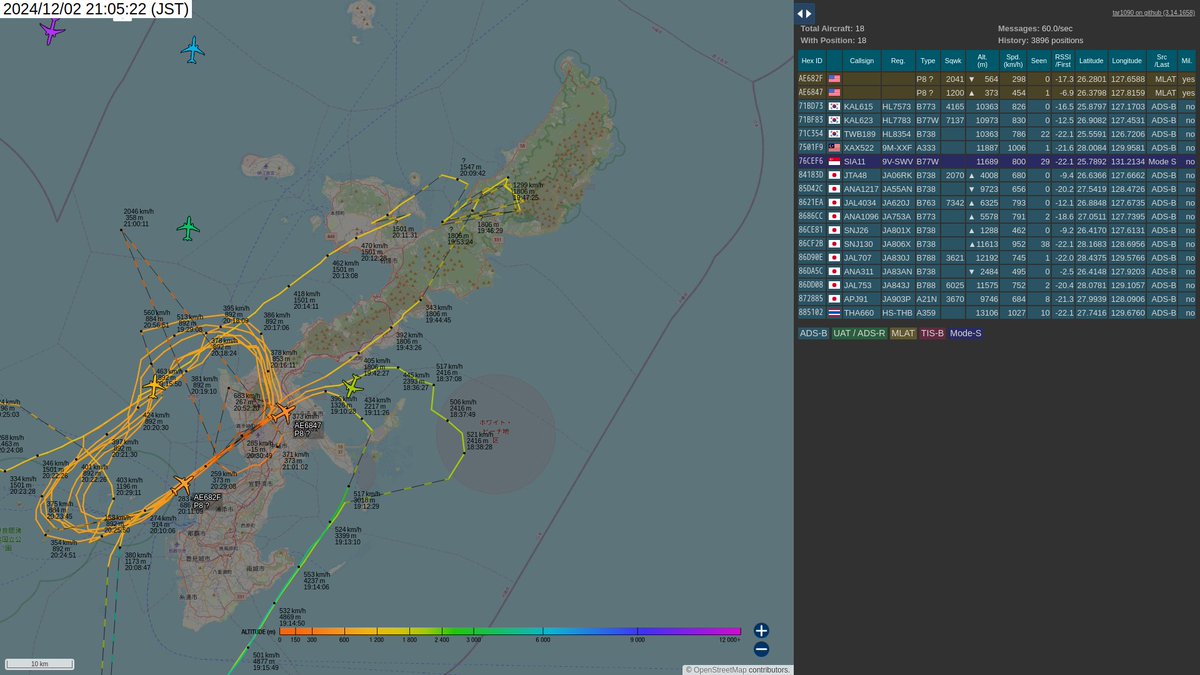This screenshot has width=1200, height=675.
Task: Click the Korean flag in the KAL615 row
Action: (x=834, y=106)
